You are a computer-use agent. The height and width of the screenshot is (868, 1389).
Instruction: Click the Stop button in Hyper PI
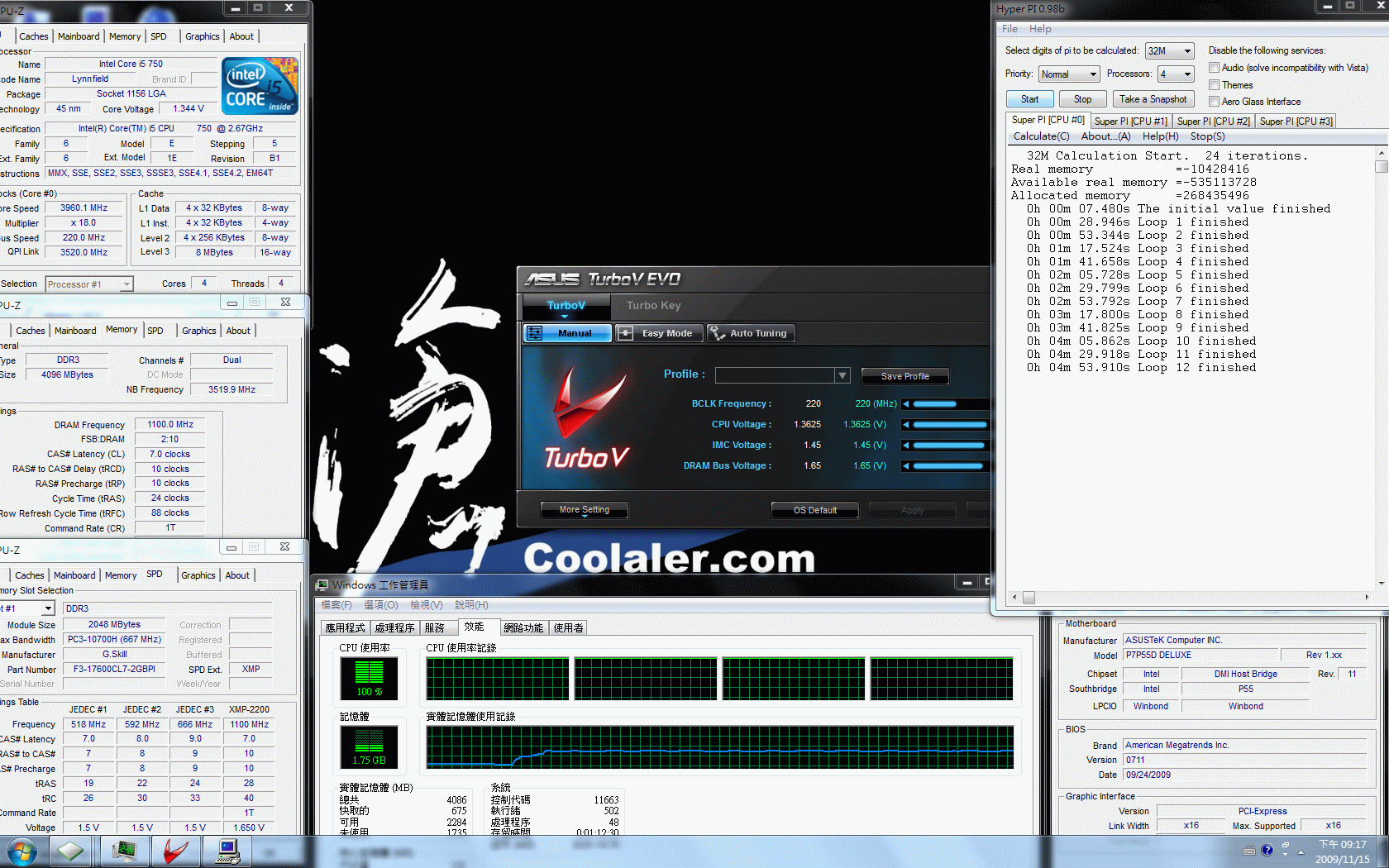pos(1082,99)
